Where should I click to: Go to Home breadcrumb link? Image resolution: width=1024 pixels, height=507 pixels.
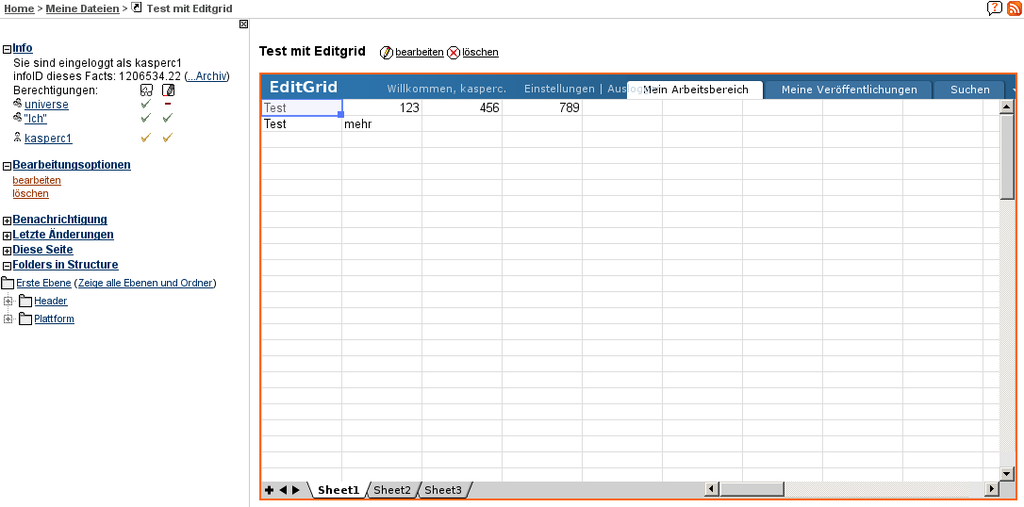click(x=19, y=8)
